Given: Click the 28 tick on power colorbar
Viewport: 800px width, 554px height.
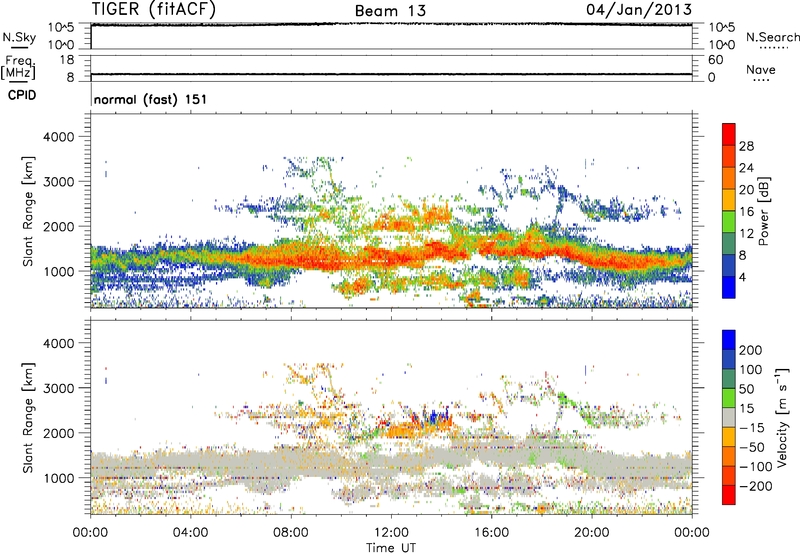Looking at the screenshot, I should coord(746,146).
